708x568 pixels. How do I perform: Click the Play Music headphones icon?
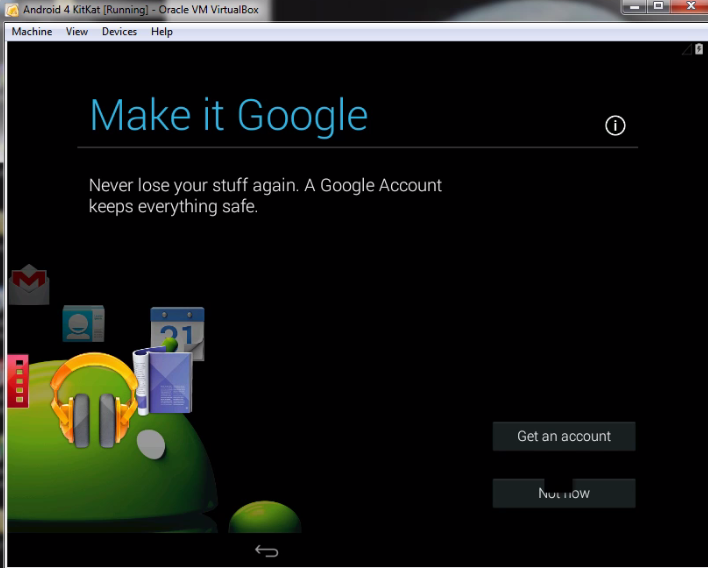coord(94,402)
